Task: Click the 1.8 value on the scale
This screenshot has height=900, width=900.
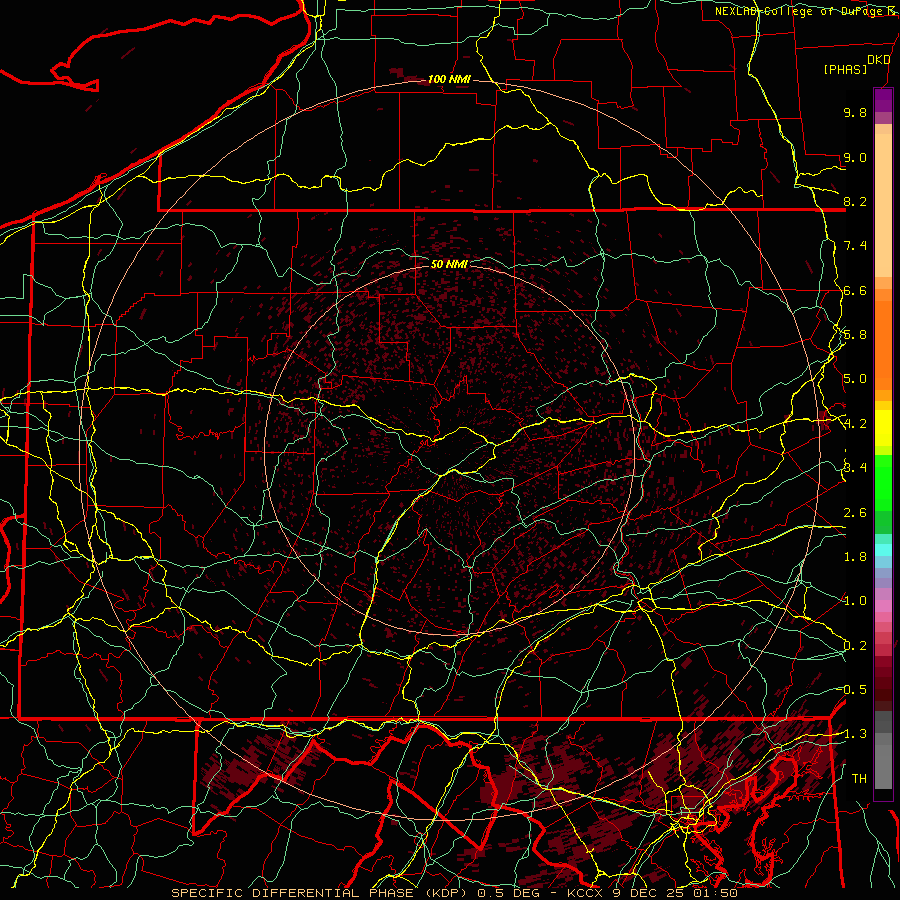Action: [855, 557]
